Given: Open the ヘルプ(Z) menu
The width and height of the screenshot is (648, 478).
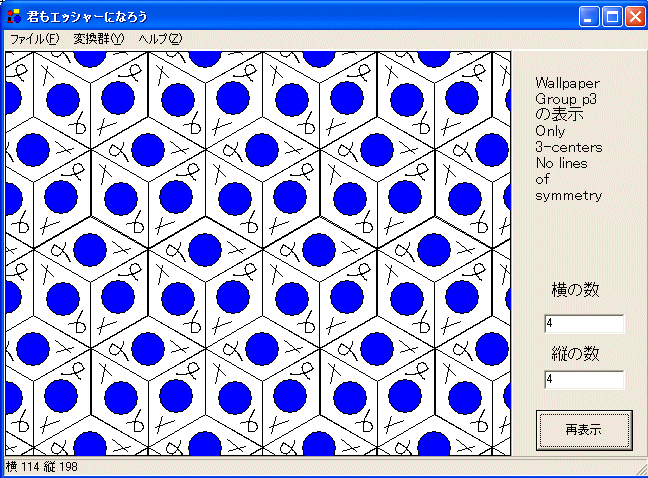Looking at the screenshot, I should [x=160, y=38].
